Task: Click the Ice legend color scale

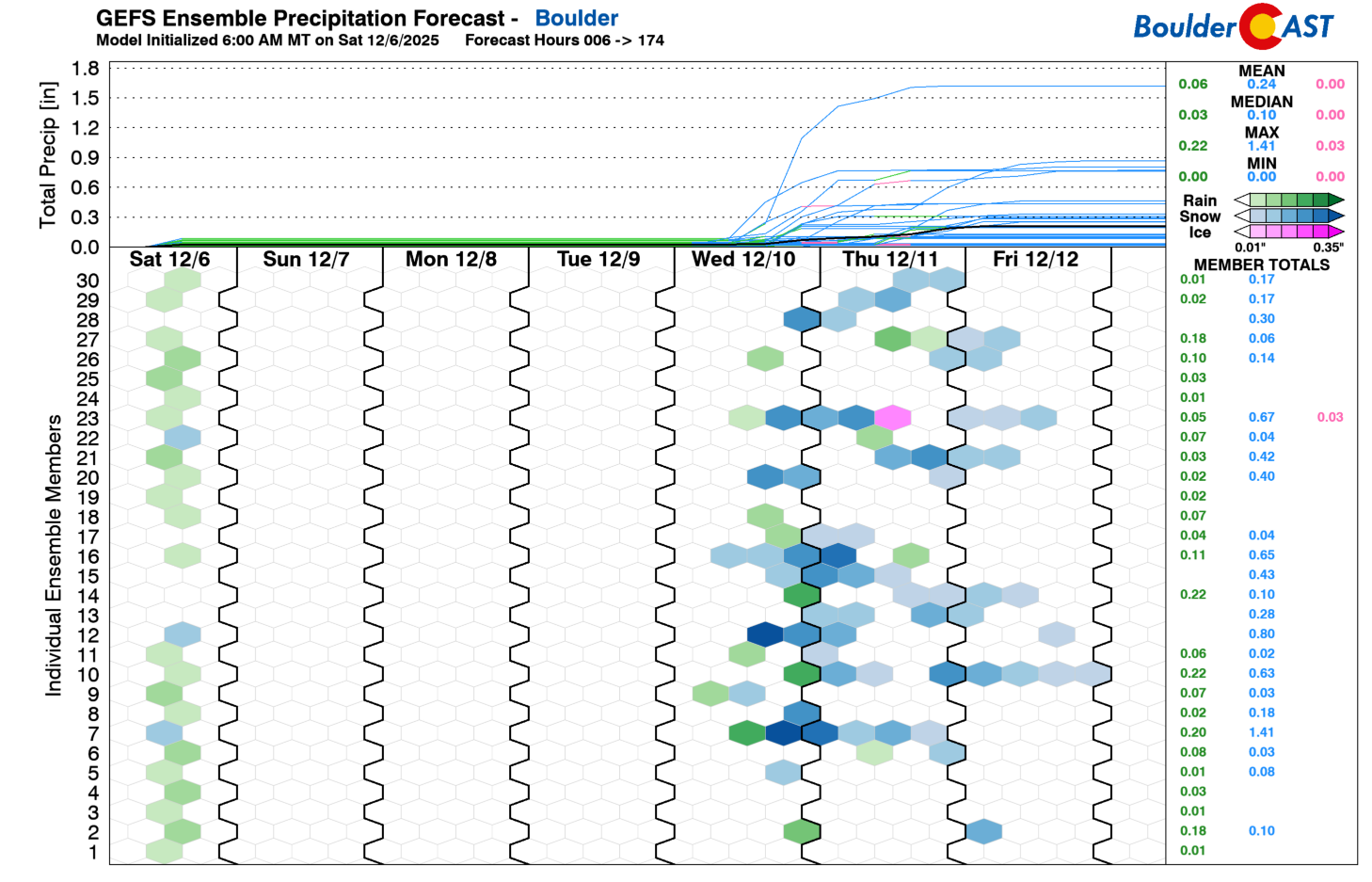Action: tap(1288, 232)
